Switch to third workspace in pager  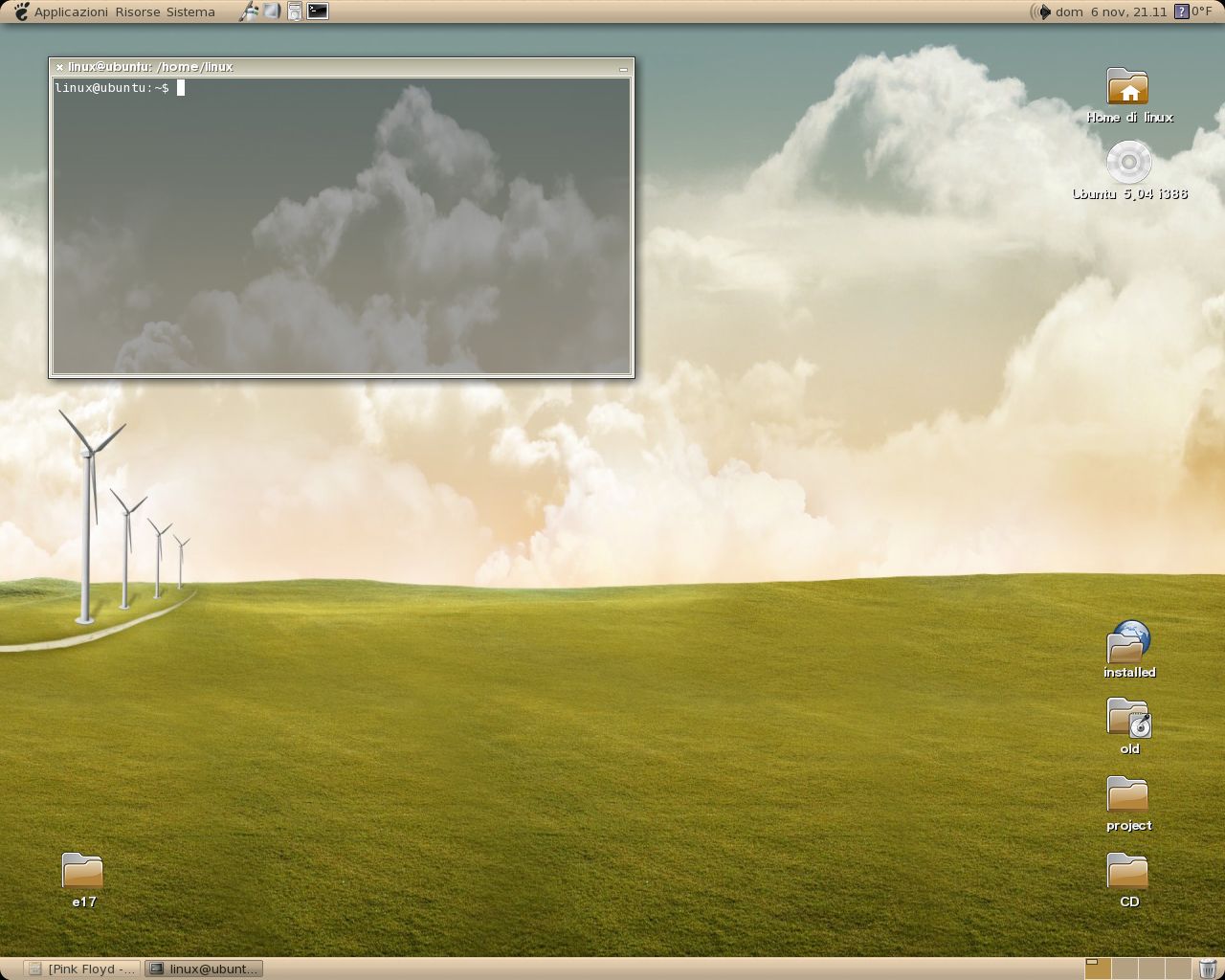point(1151,969)
